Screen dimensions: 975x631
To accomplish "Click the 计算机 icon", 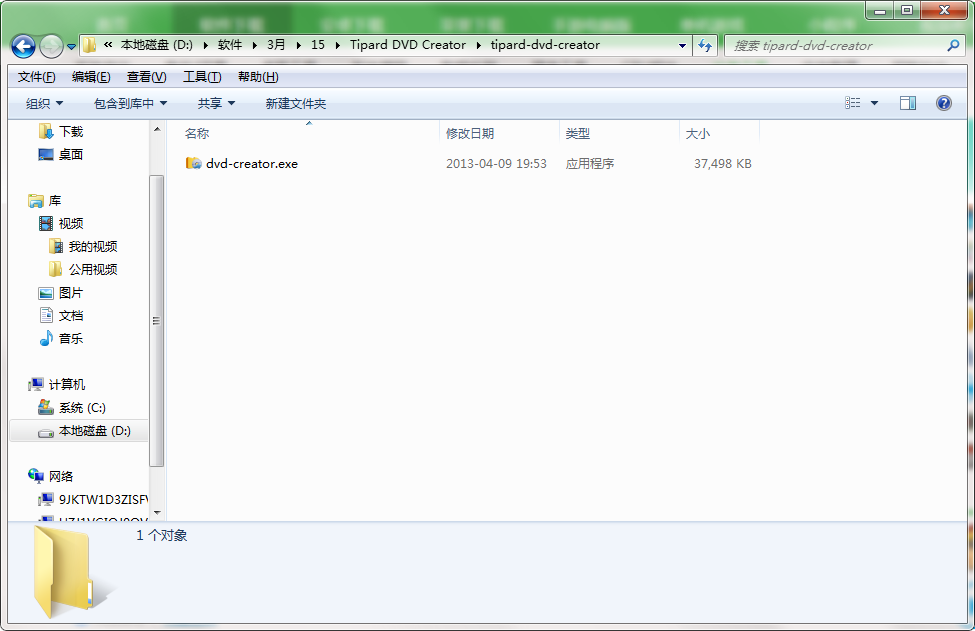I will point(35,385).
